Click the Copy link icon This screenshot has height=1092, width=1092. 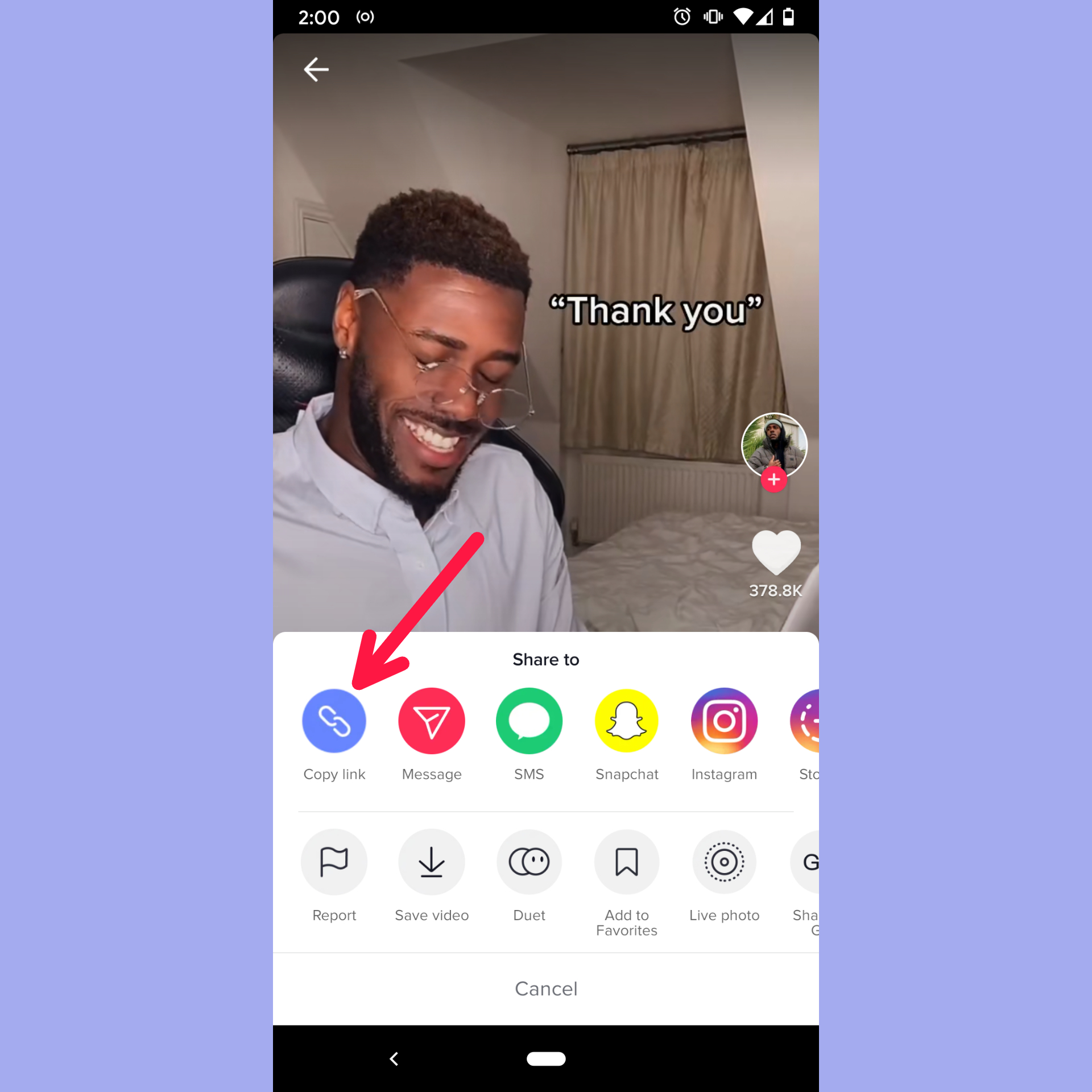tap(333, 721)
